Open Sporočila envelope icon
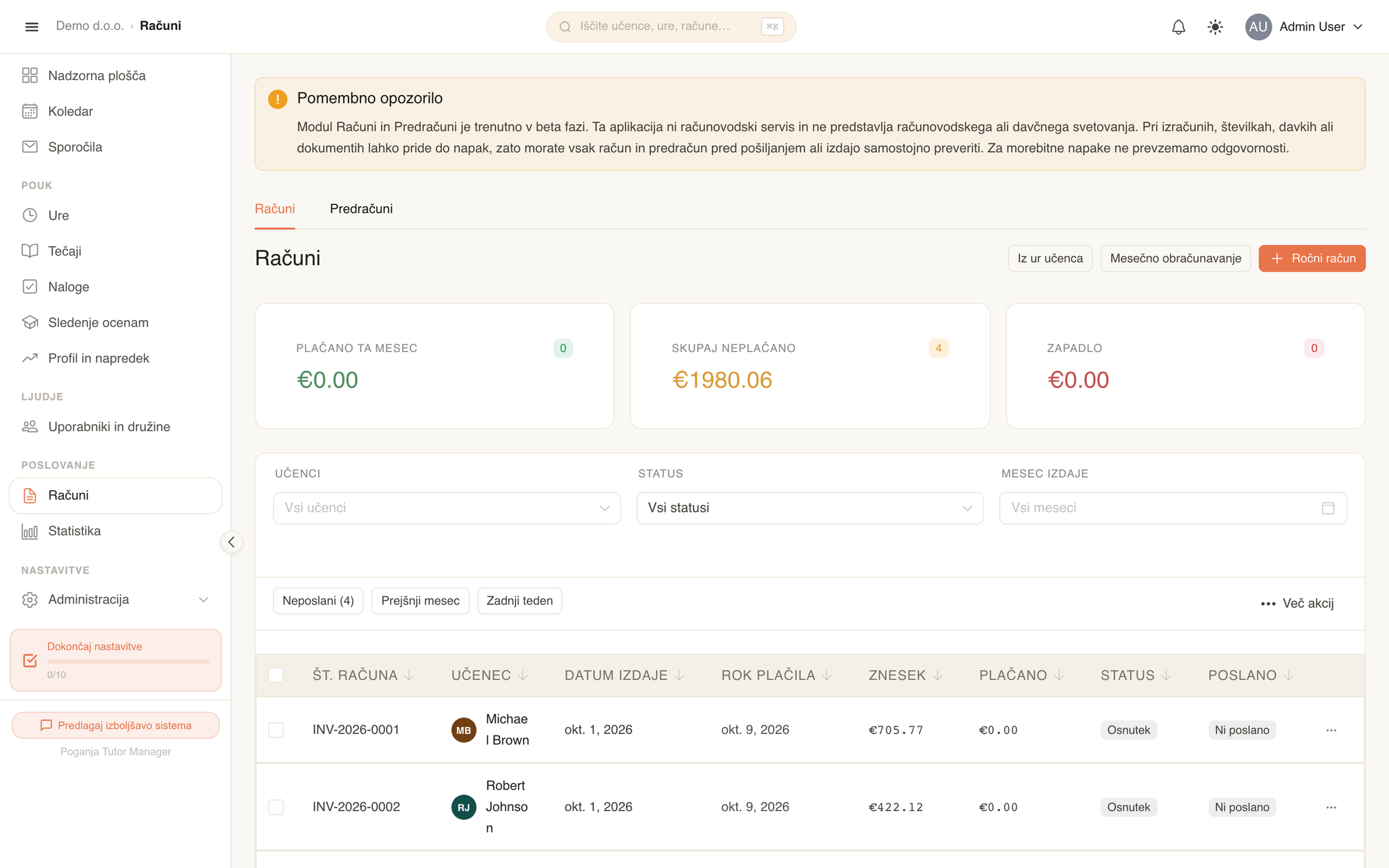 pos(30,147)
